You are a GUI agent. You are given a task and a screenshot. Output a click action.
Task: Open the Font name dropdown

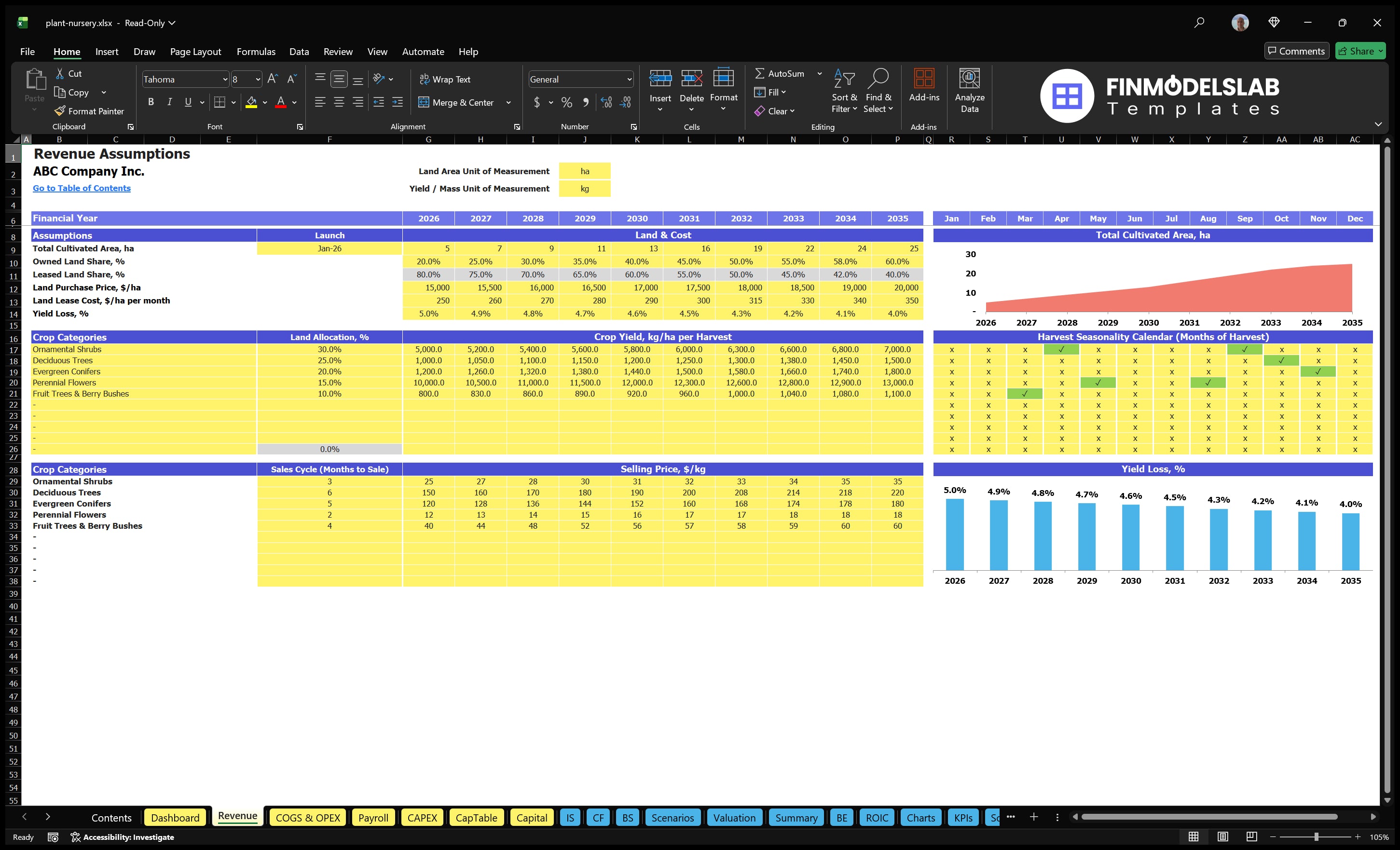pos(226,79)
